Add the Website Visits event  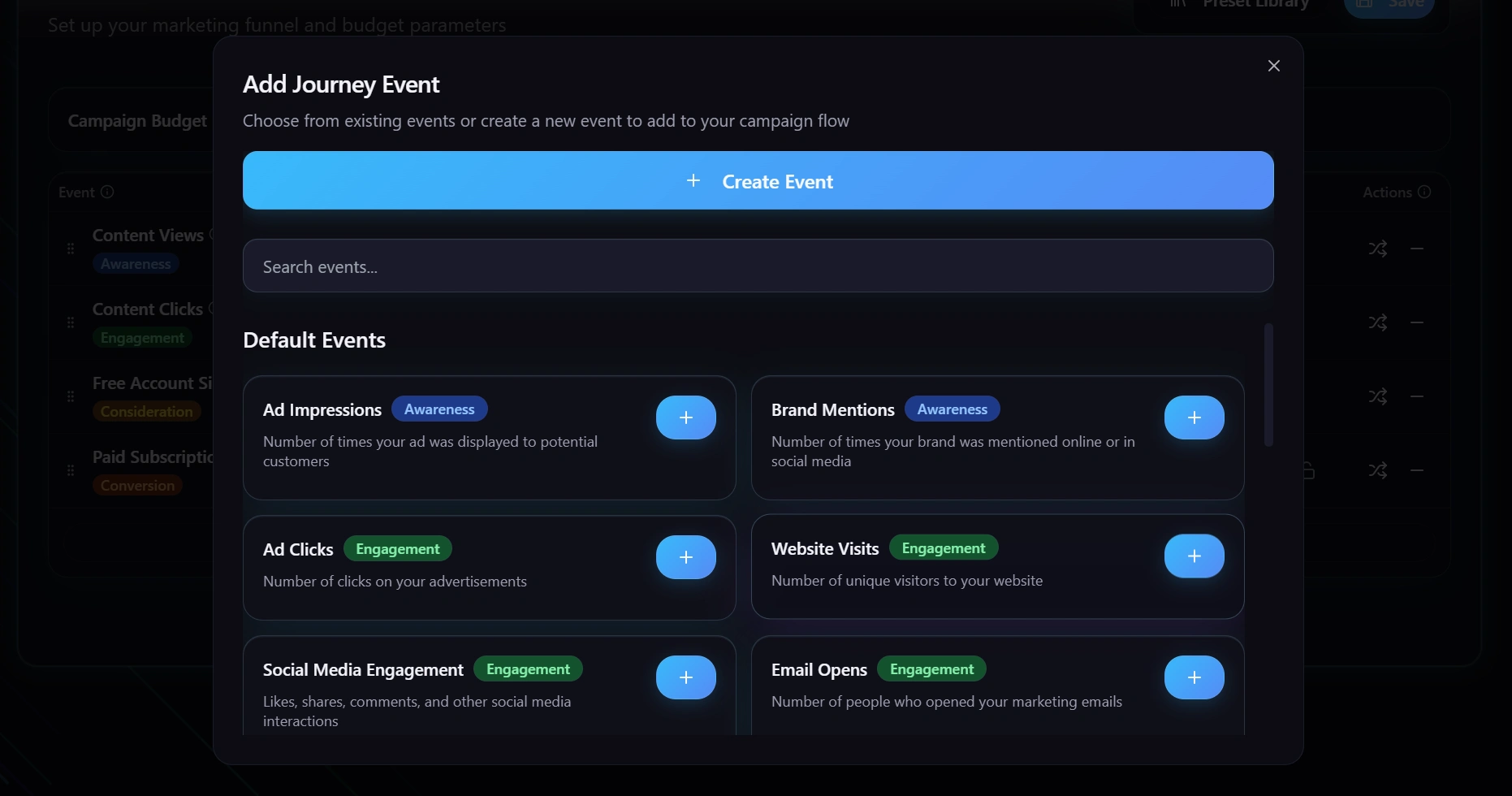[1194, 556]
